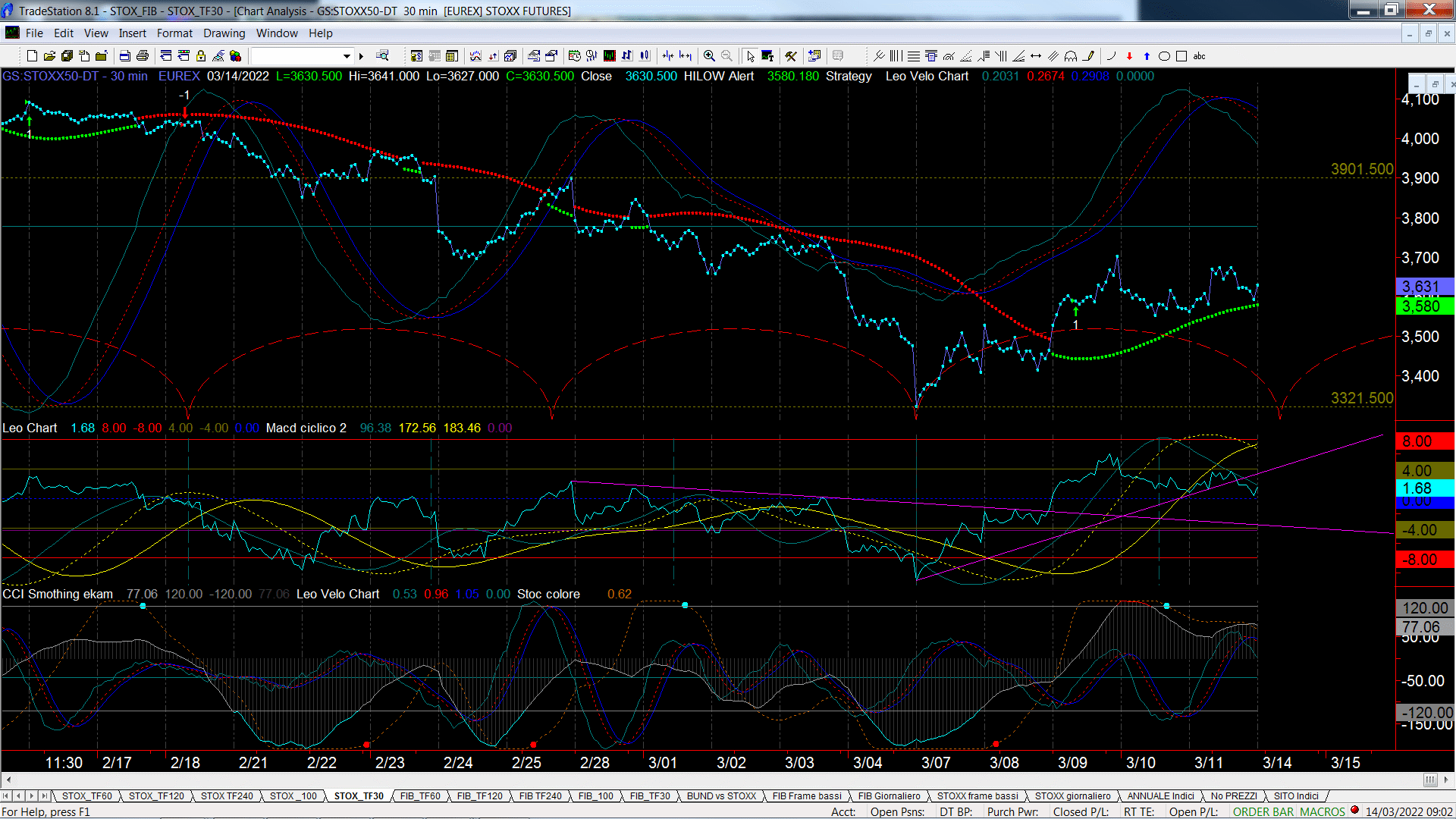Click the last-tab navigation arrow
This screenshot has height=819, width=1456.
[45, 795]
